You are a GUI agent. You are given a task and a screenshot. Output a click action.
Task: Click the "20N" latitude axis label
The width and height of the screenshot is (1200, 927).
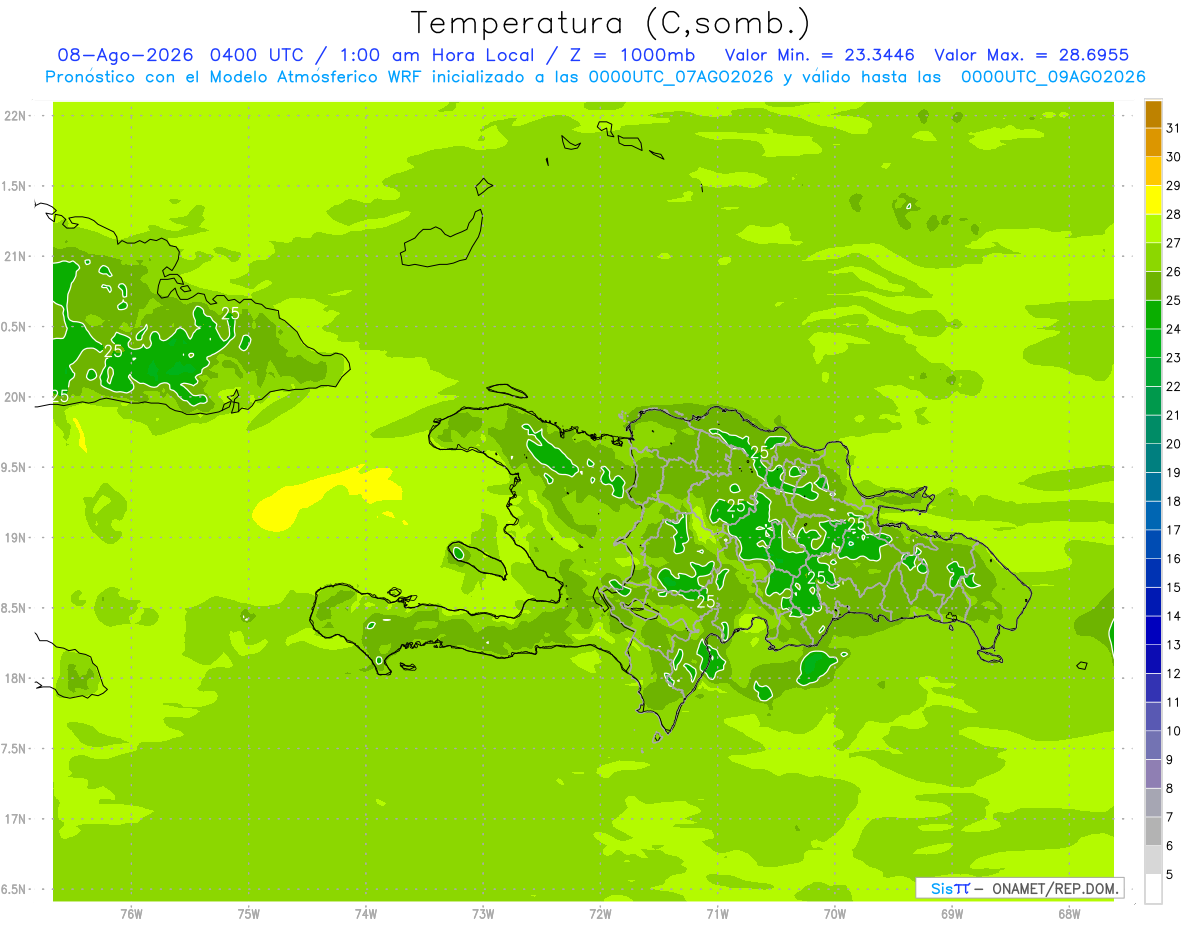(x=17, y=397)
